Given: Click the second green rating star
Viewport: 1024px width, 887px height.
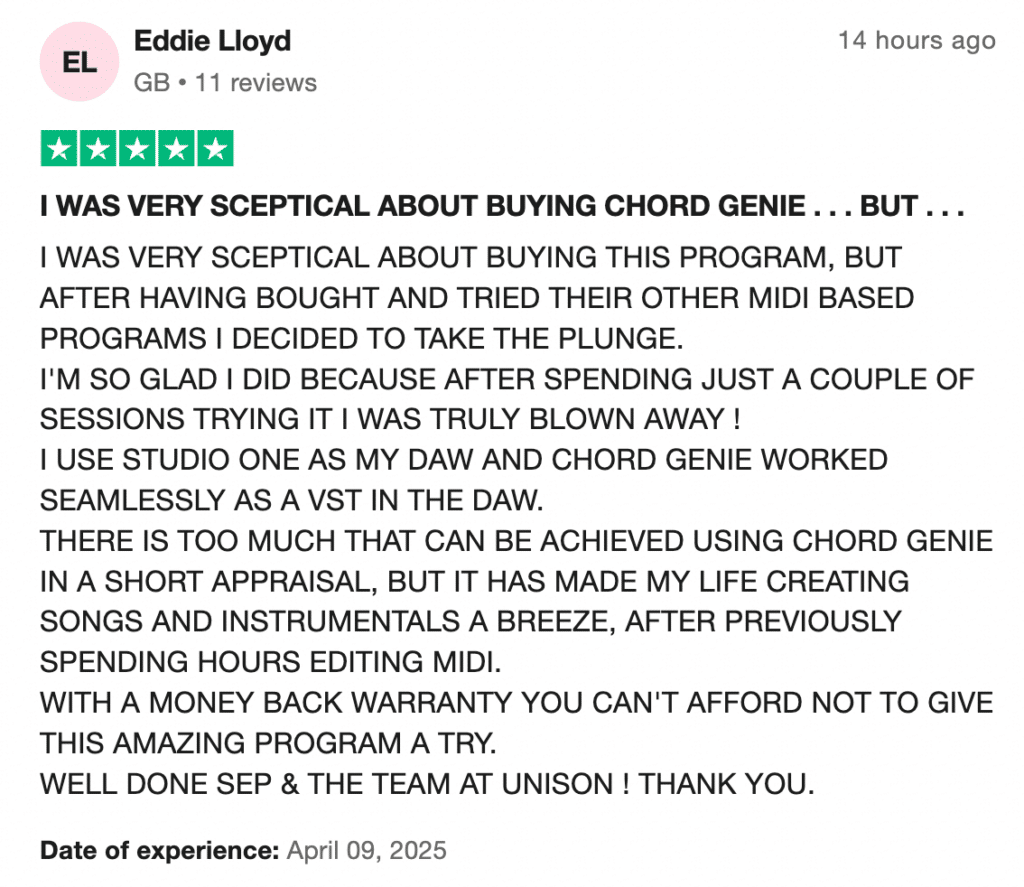Looking at the screenshot, I should click(98, 148).
